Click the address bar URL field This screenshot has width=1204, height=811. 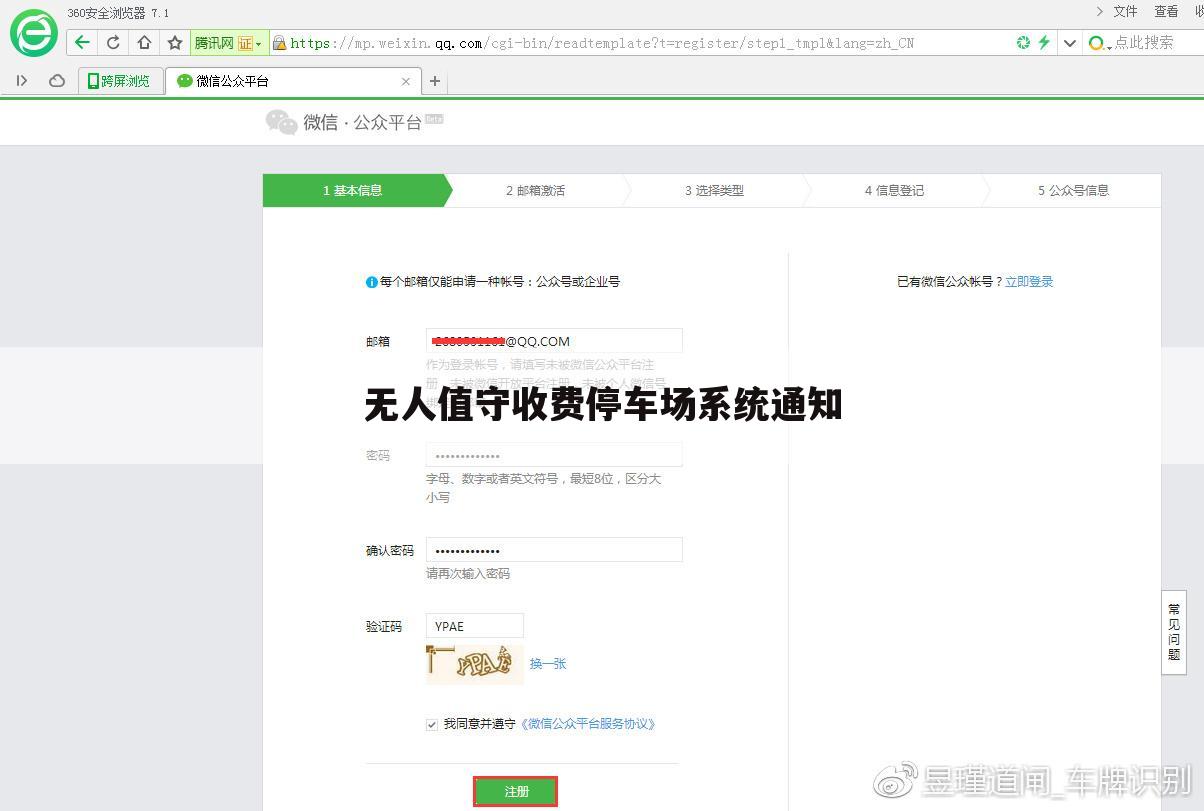click(x=640, y=43)
